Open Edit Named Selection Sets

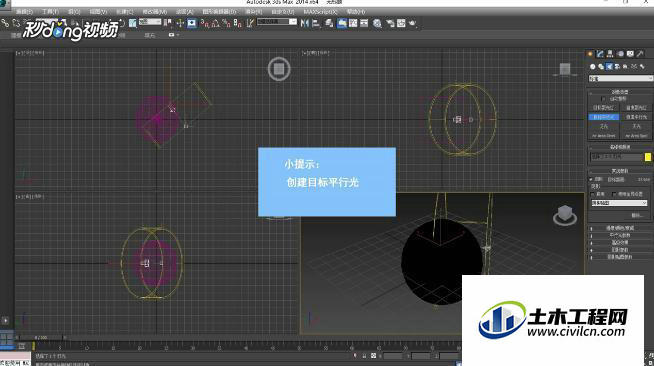250,23
